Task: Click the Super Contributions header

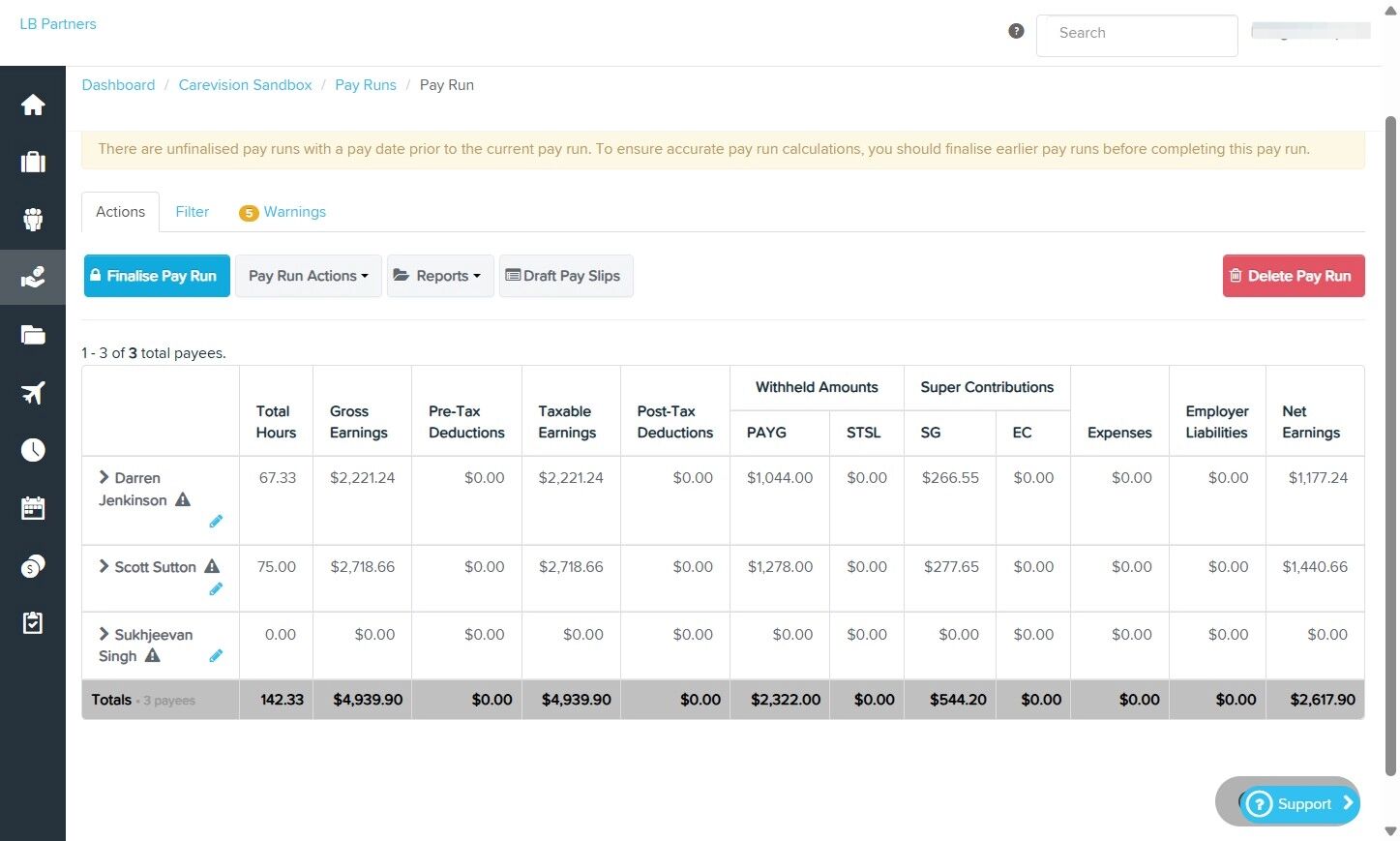Action: [x=987, y=387]
